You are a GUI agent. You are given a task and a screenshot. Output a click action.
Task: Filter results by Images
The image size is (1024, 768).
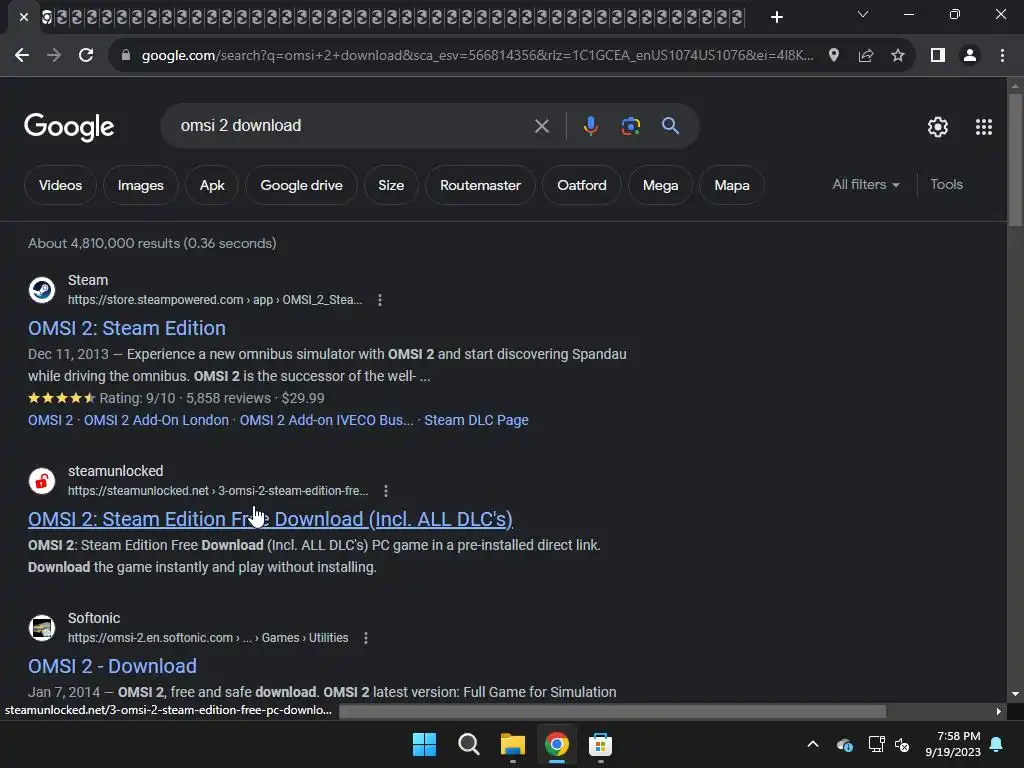tap(140, 185)
